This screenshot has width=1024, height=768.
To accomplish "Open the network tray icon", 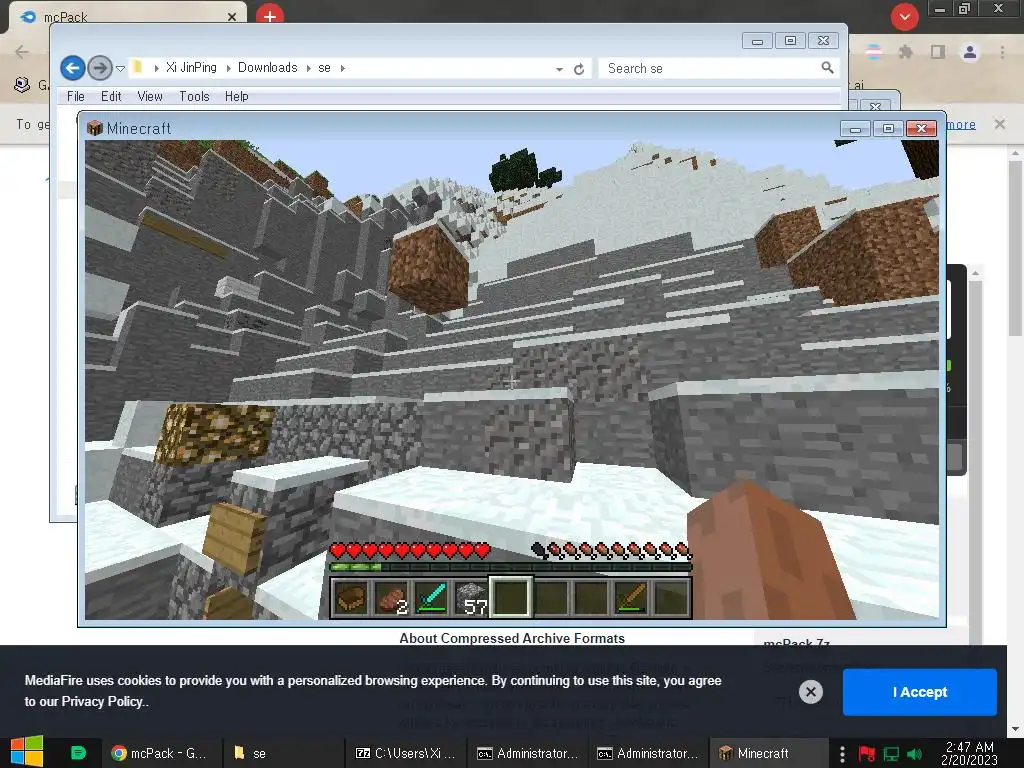I will point(891,754).
